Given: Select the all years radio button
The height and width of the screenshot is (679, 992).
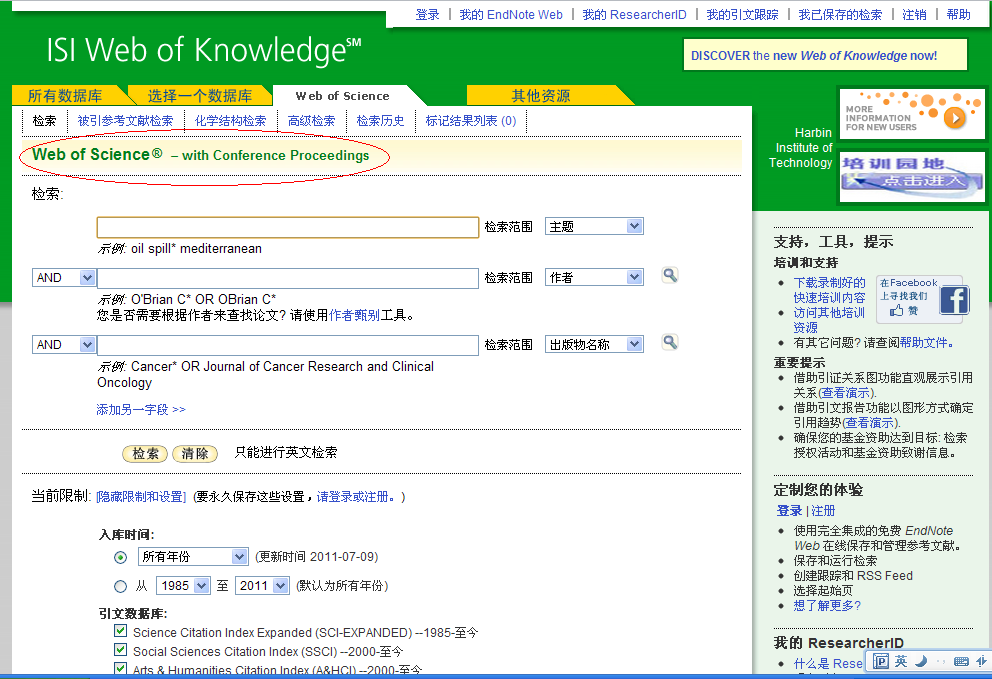Looking at the screenshot, I should 120,558.
